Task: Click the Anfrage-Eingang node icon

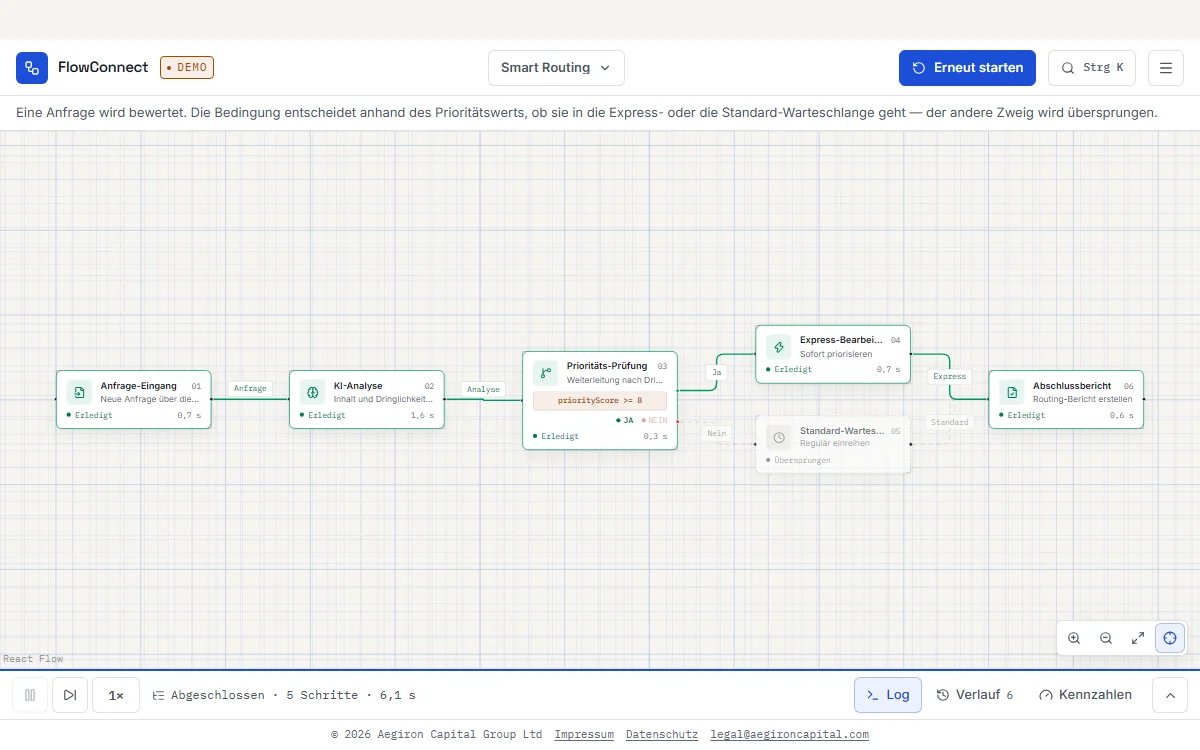Action: [79, 392]
